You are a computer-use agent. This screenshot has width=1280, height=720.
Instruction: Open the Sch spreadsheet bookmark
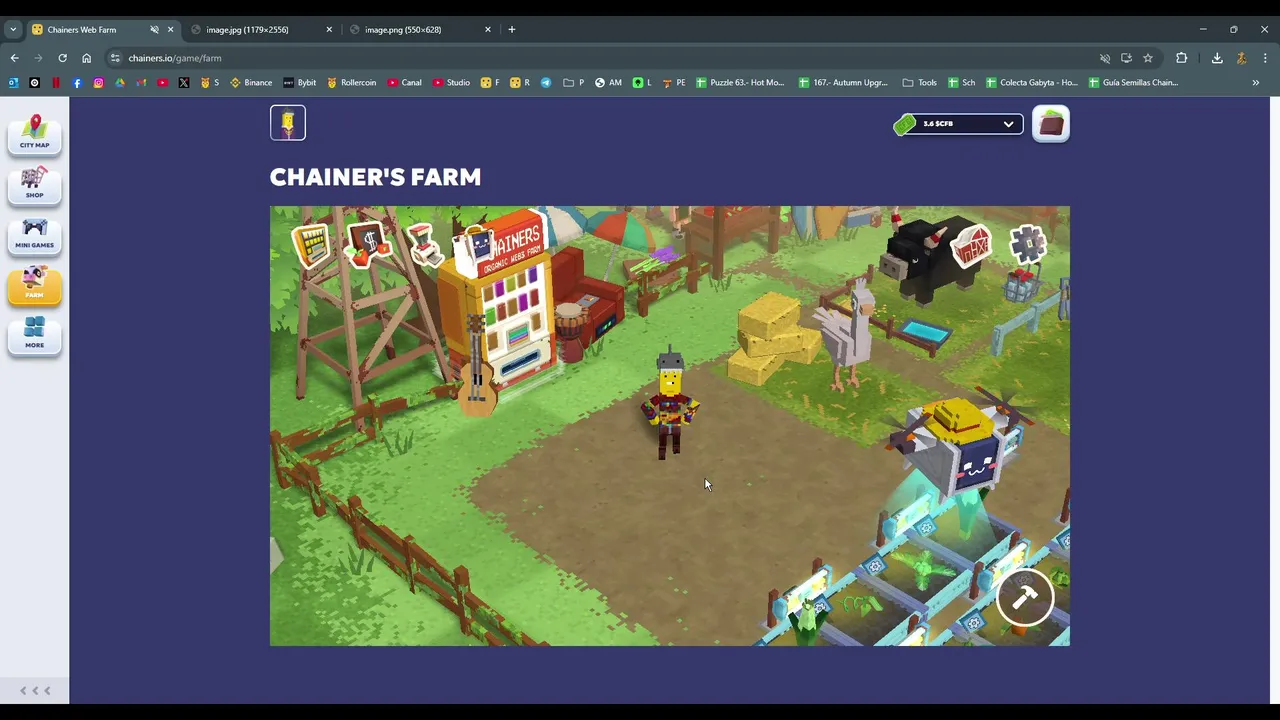pos(961,82)
